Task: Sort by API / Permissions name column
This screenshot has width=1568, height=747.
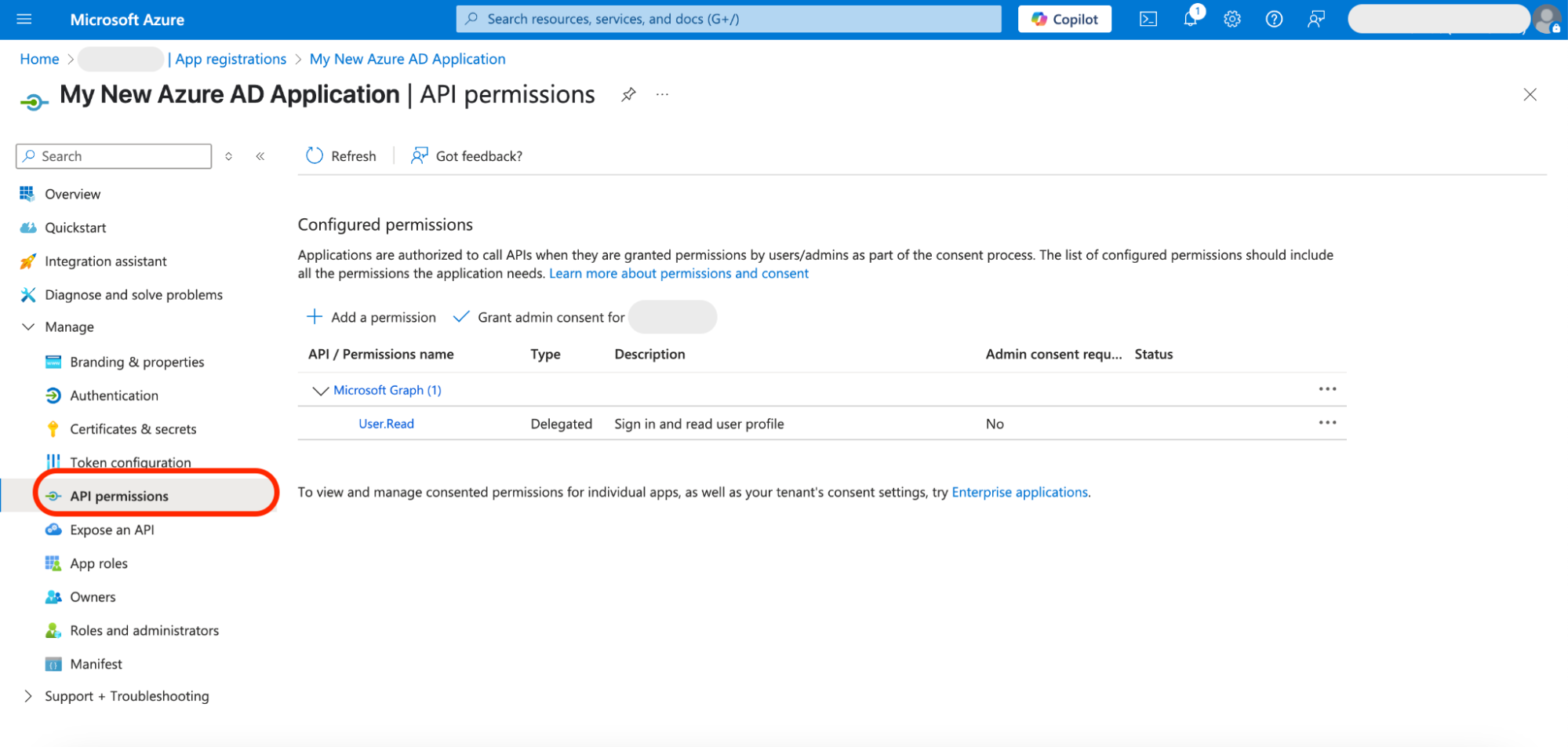Action: pos(381,354)
